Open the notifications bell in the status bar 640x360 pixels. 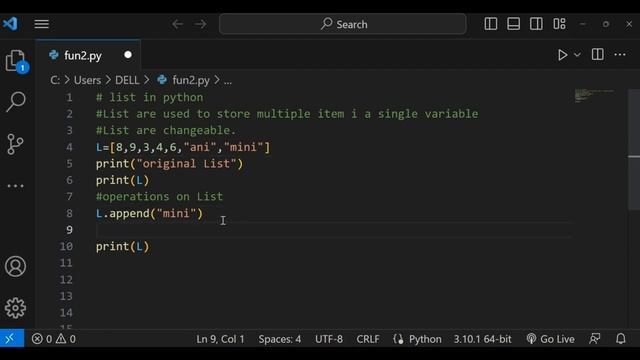pos(621,338)
